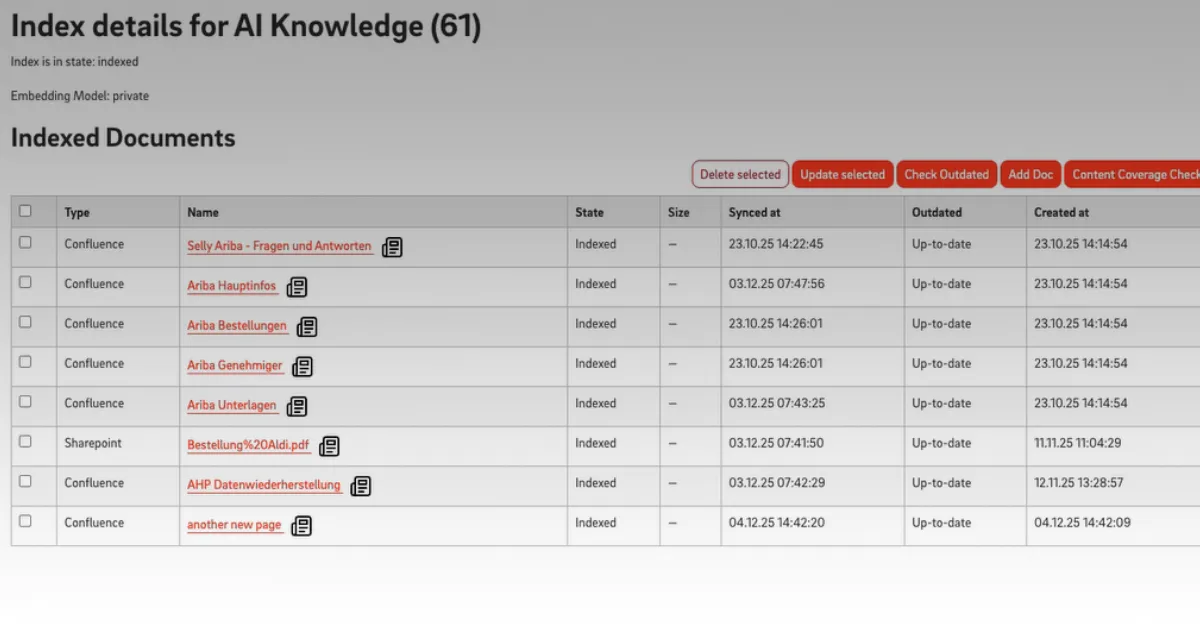Click the Update selected button
Viewport: 1200px width, 630px height.
[842, 174]
